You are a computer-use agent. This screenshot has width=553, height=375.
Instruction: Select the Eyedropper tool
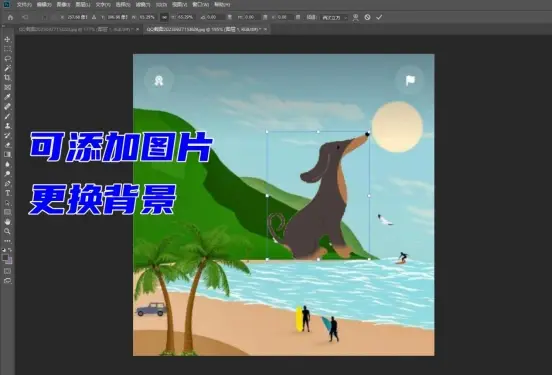7,97
